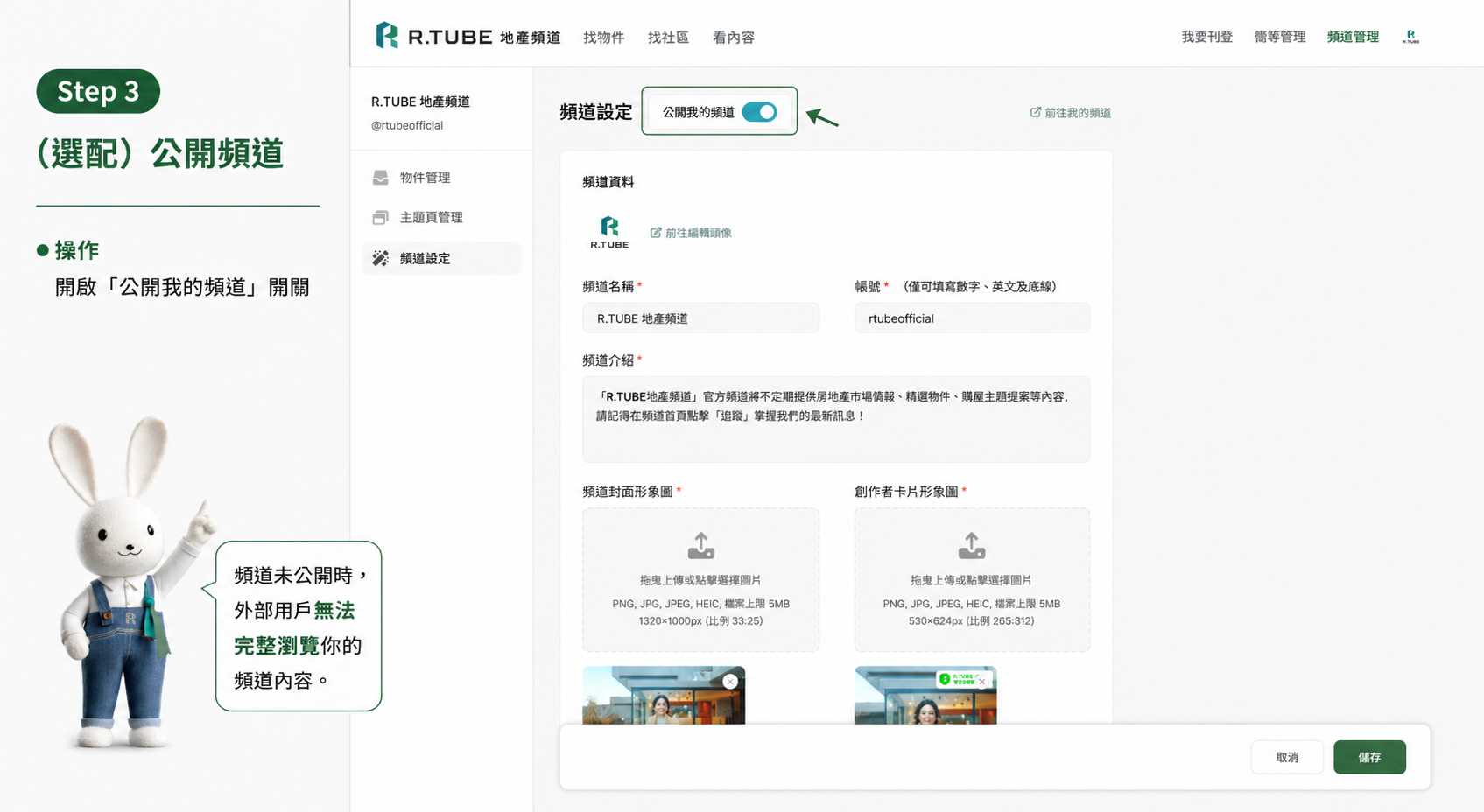Click into the 頻道介紹 text area

pyautogui.click(x=836, y=419)
